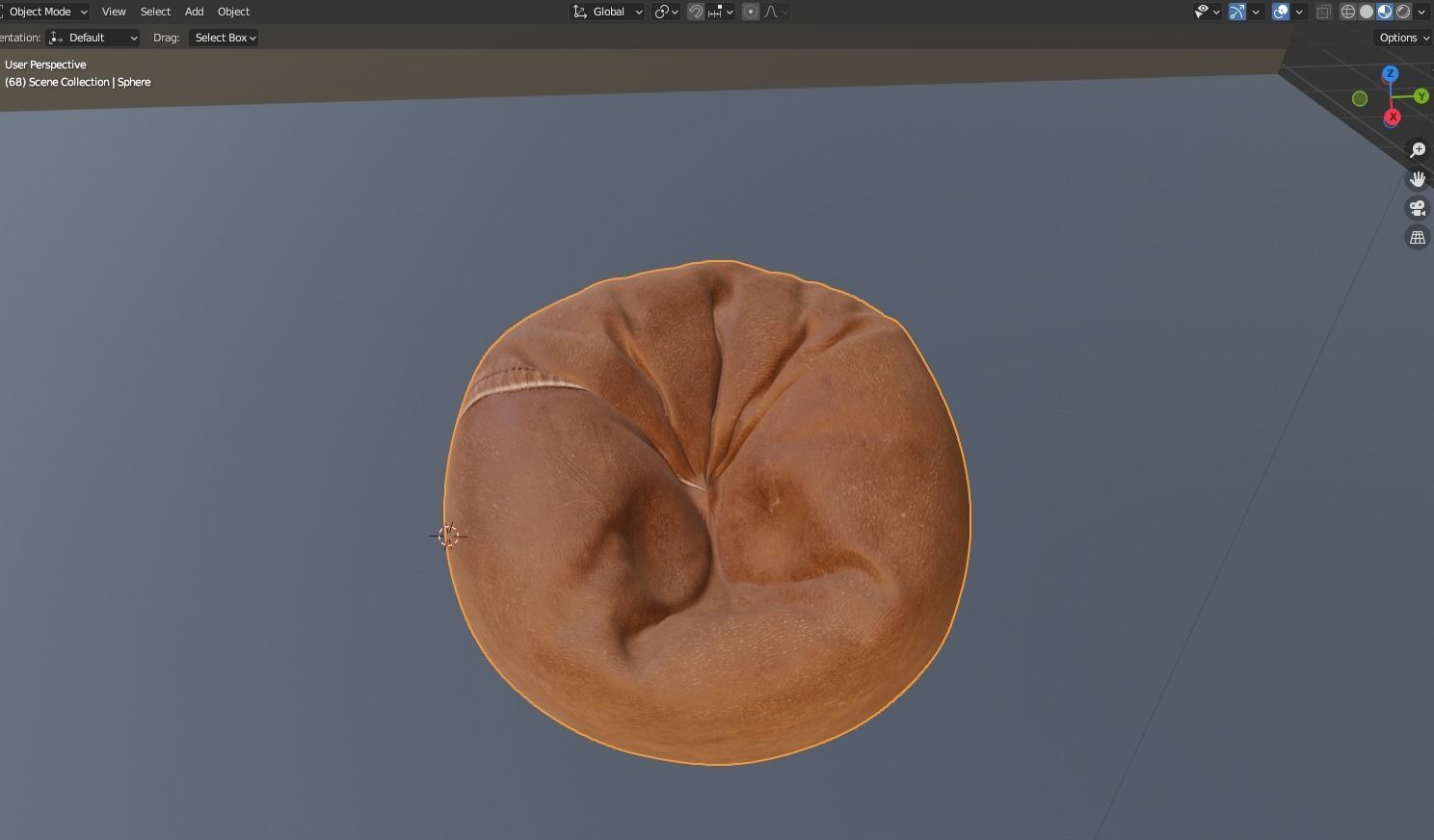Toggle X-Ray view button
The image size is (1434, 840).
[x=1324, y=12]
